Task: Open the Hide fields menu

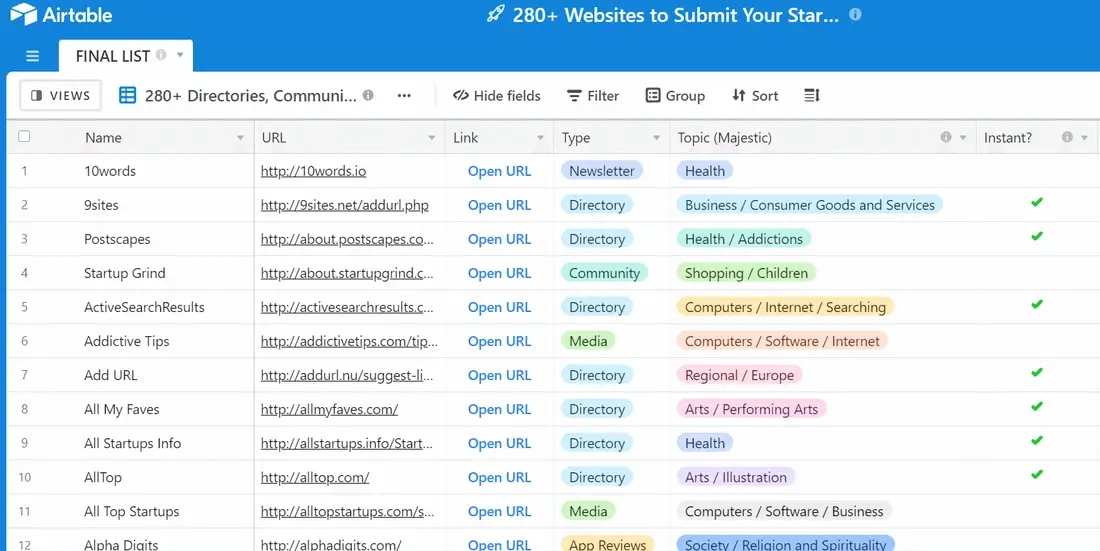Action: [497, 95]
